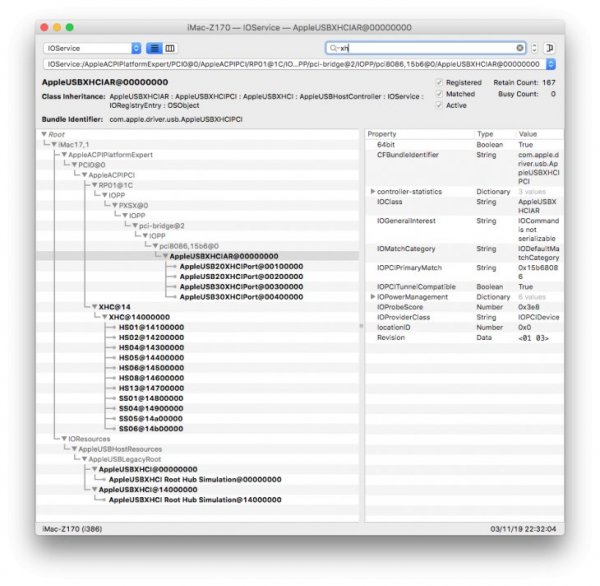Viewport: 600px width, 586px height.
Task: Toggle the Active checkbox
Action: coord(439,105)
